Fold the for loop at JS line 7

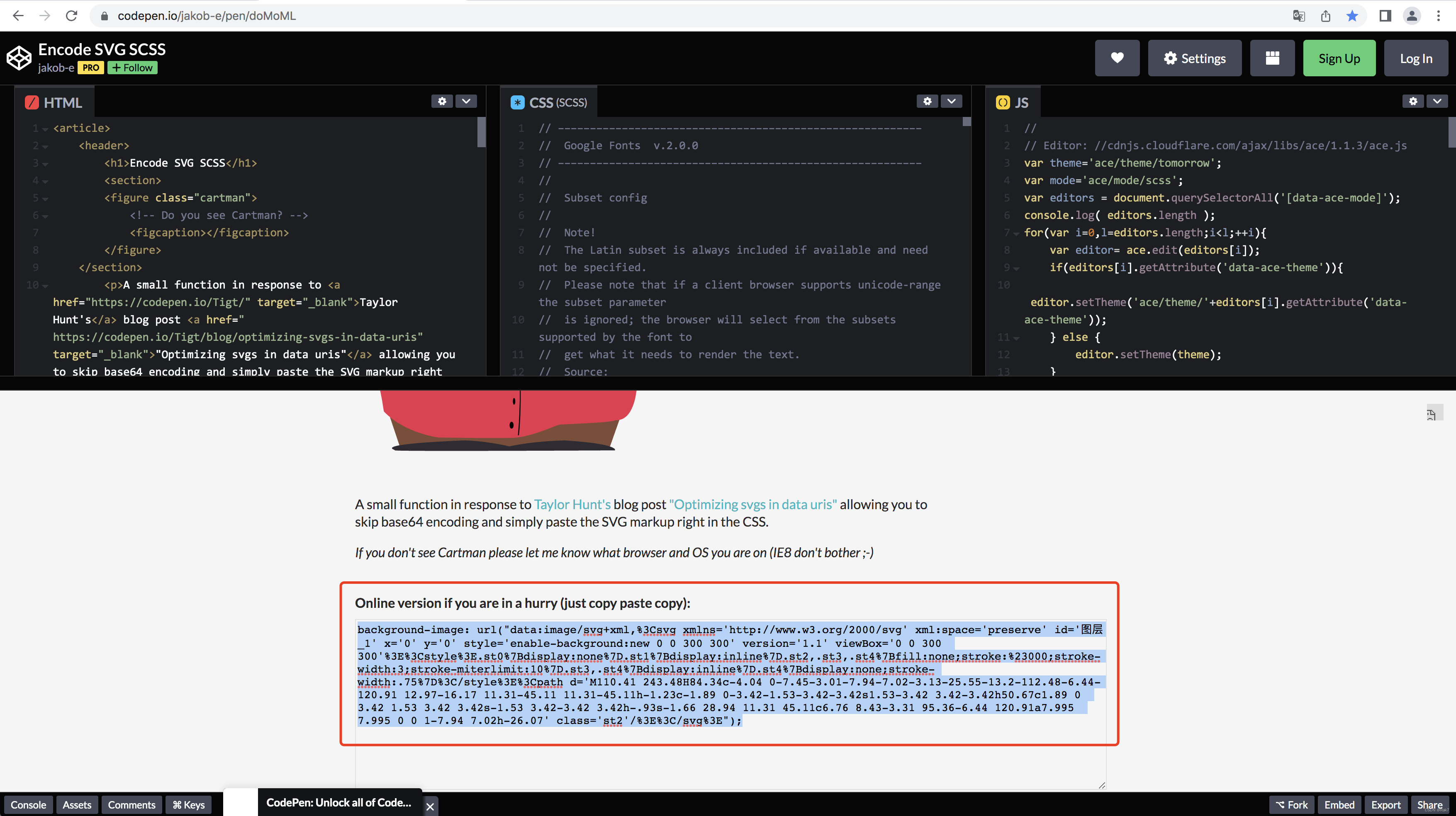[x=1016, y=233]
